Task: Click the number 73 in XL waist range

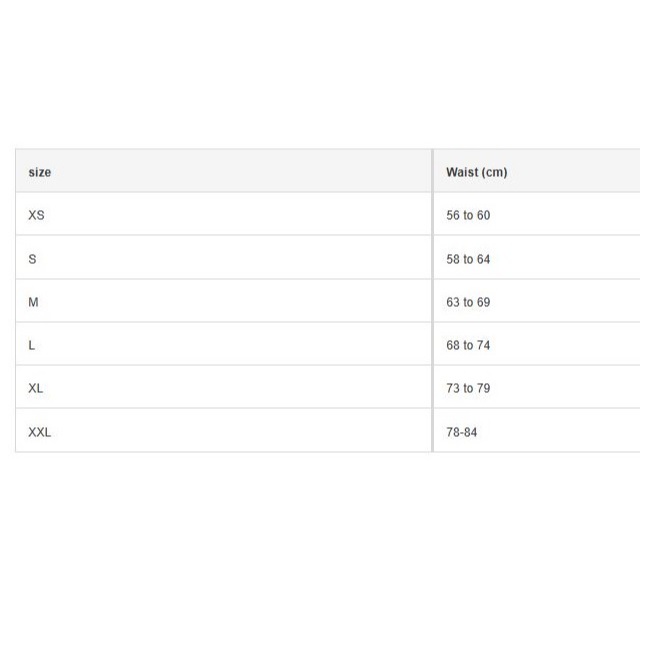Action: pos(453,388)
